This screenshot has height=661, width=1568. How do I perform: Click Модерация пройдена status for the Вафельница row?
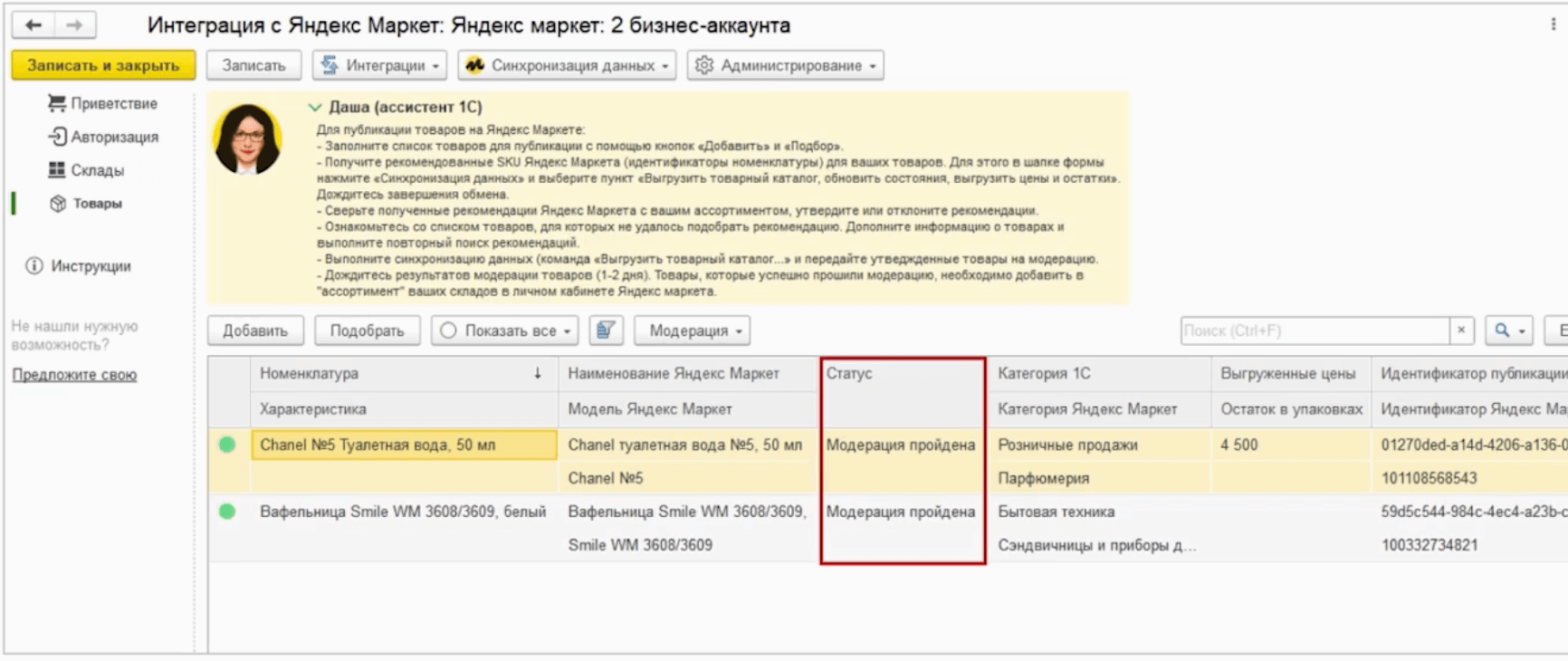(x=901, y=512)
